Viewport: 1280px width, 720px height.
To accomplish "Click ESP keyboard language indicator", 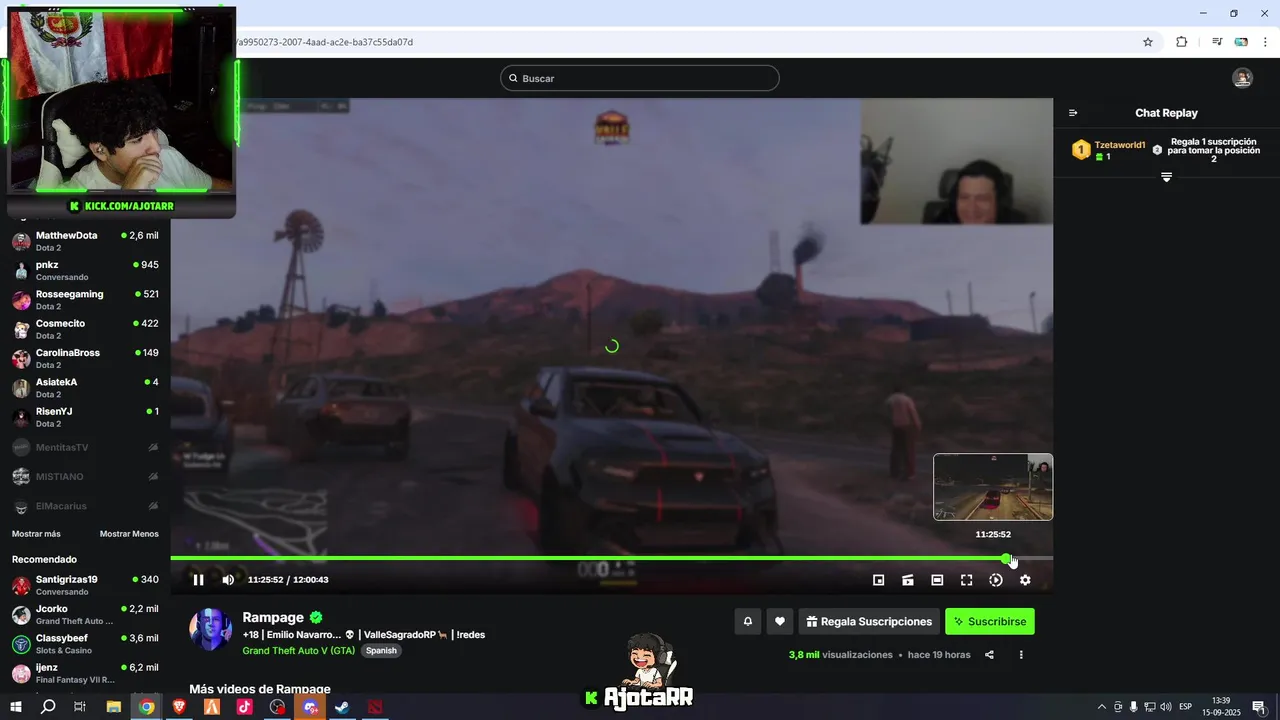I will (1185, 707).
